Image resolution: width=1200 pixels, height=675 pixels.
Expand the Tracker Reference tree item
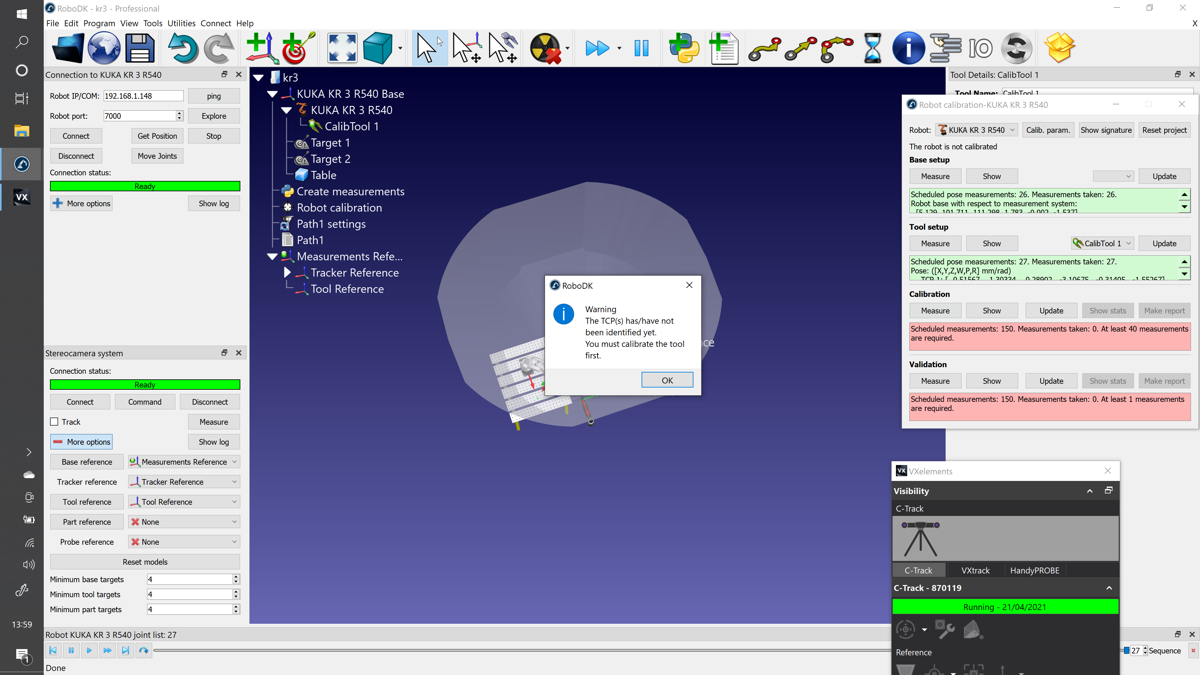tap(287, 273)
